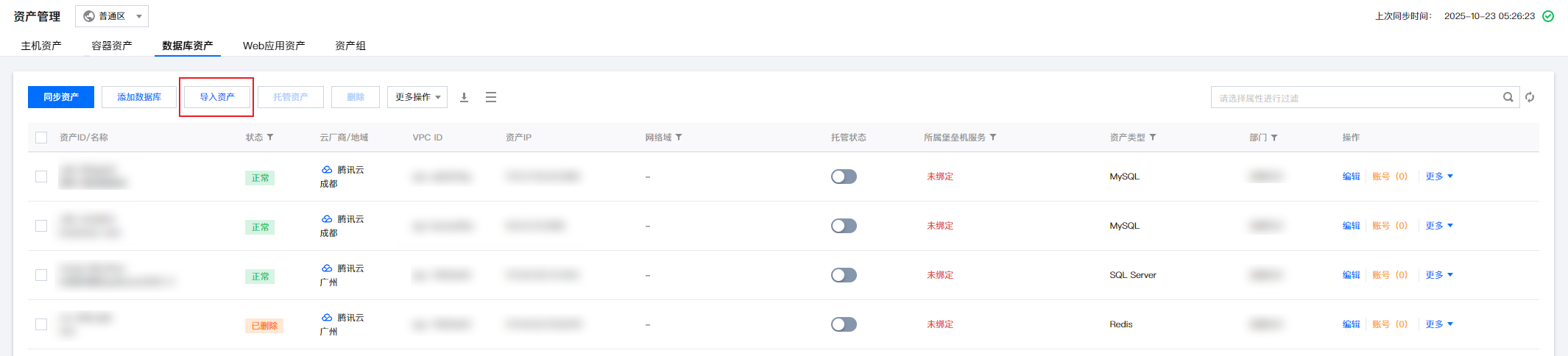Click the search magnifier icon
The width and height of the screenshot is (1568, 356).
[x=1508, y=97]
